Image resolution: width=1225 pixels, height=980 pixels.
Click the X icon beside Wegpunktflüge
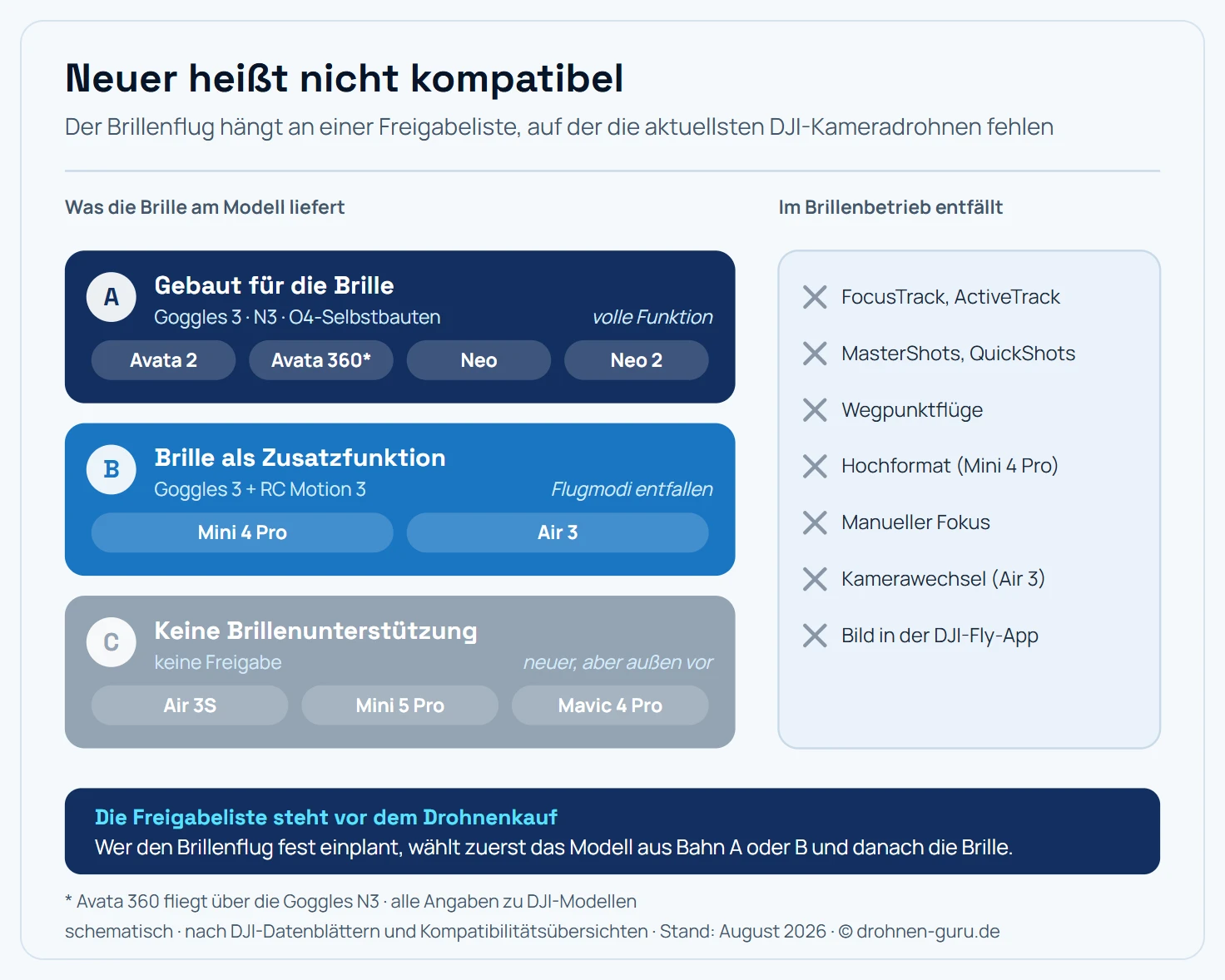[815, 410]
